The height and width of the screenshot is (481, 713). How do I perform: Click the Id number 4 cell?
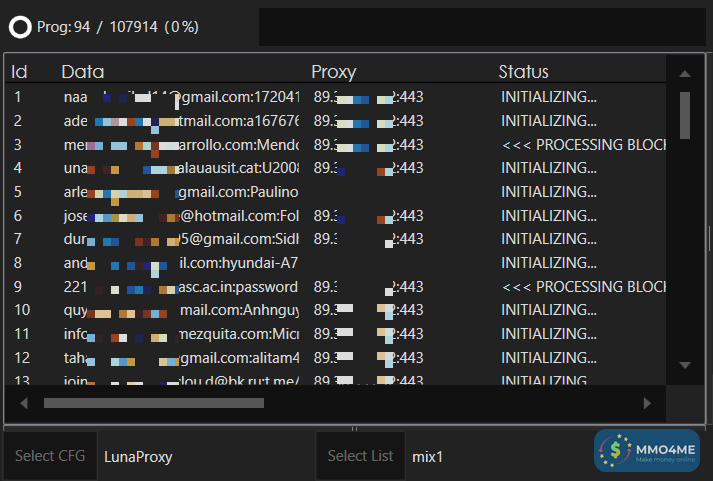coord(18,168)
